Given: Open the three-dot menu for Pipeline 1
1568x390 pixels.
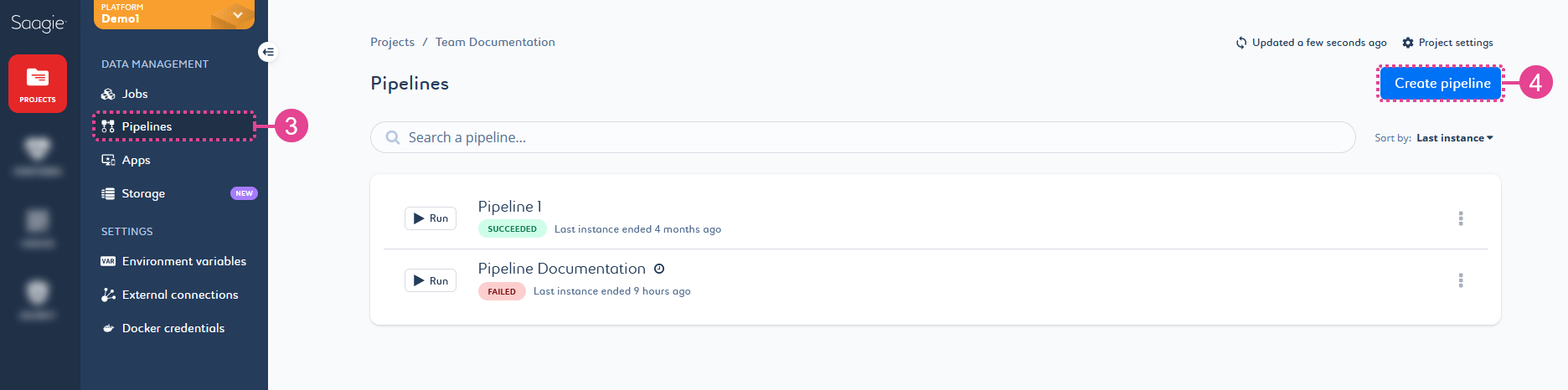Looking at the screenshot, I should click(x=1461, y=218).
